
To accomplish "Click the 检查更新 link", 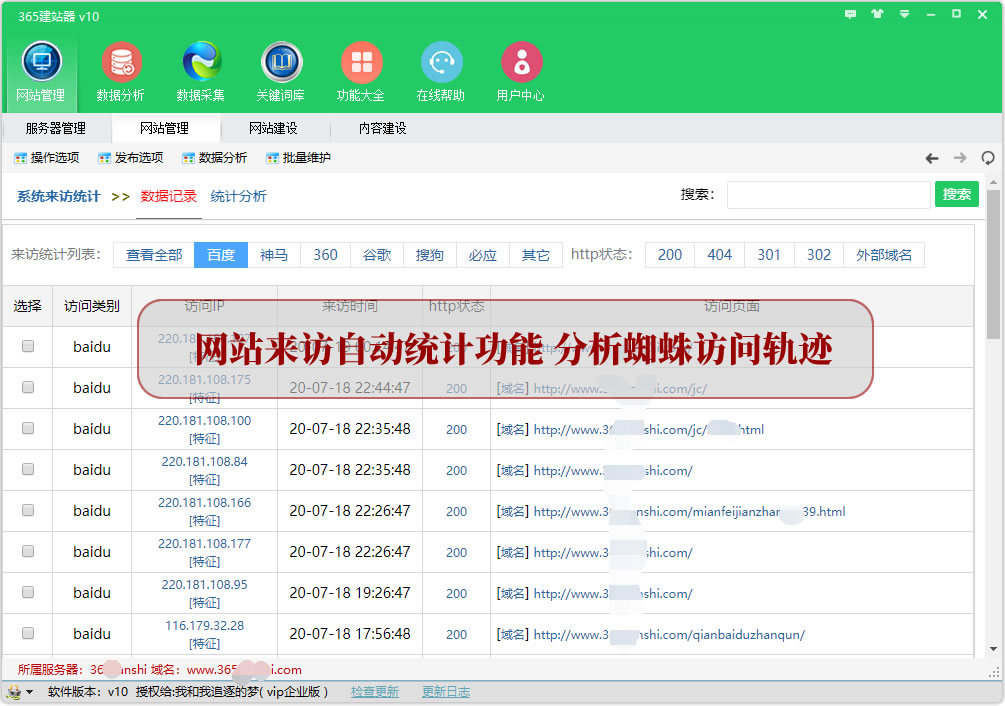I will click(375, 692).
